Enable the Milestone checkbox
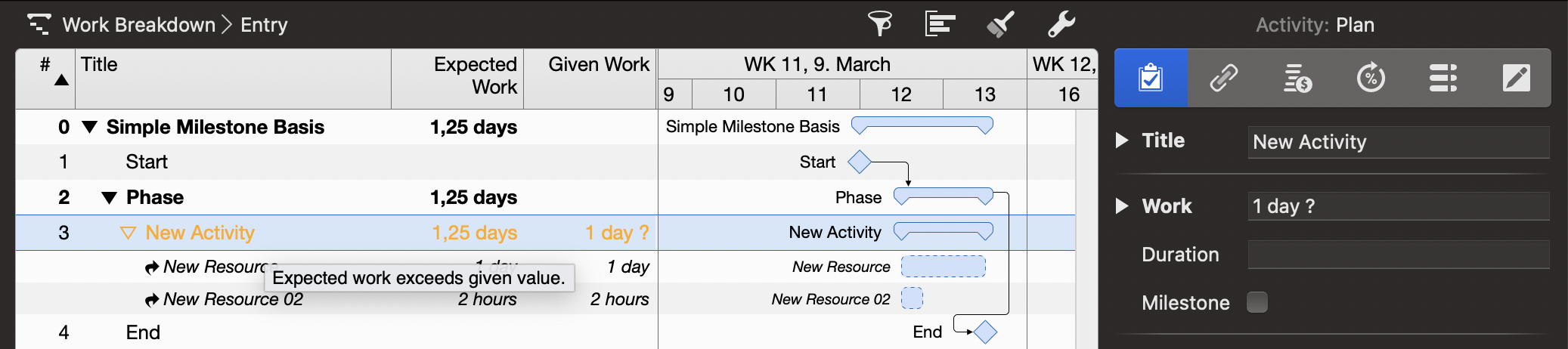1568x349 pixels. tap(1257, 302)
